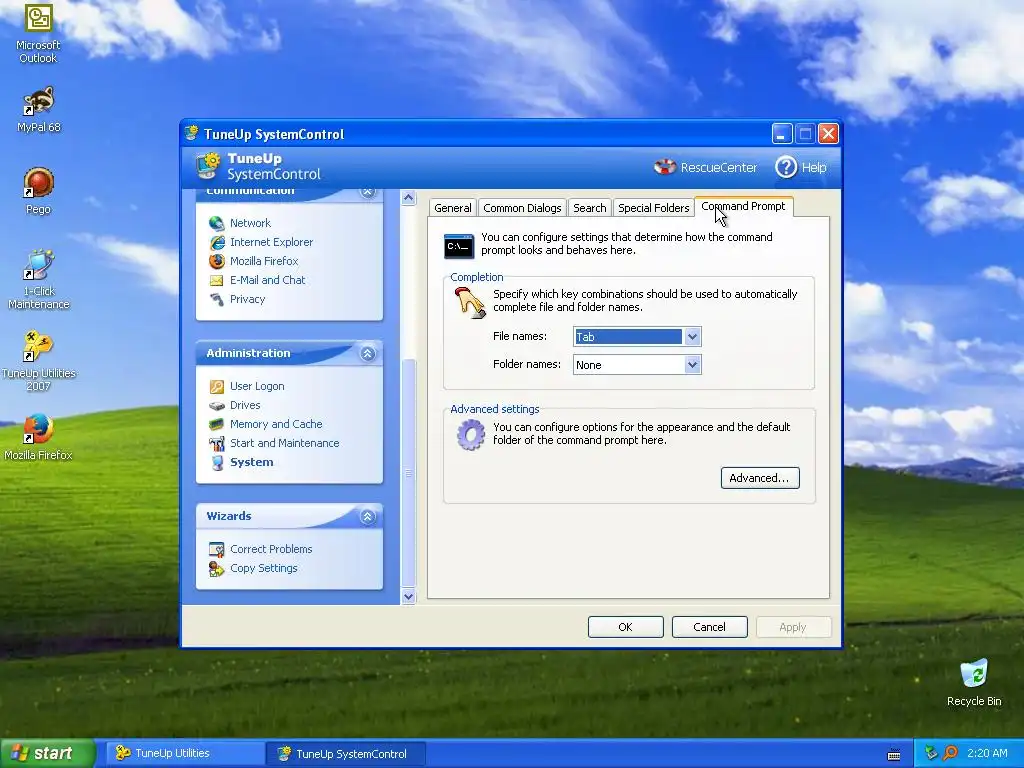The image size is (1024, 768).
Task: Click sidebar scrollbar up arrow
Action: click(x=408, y=198)
